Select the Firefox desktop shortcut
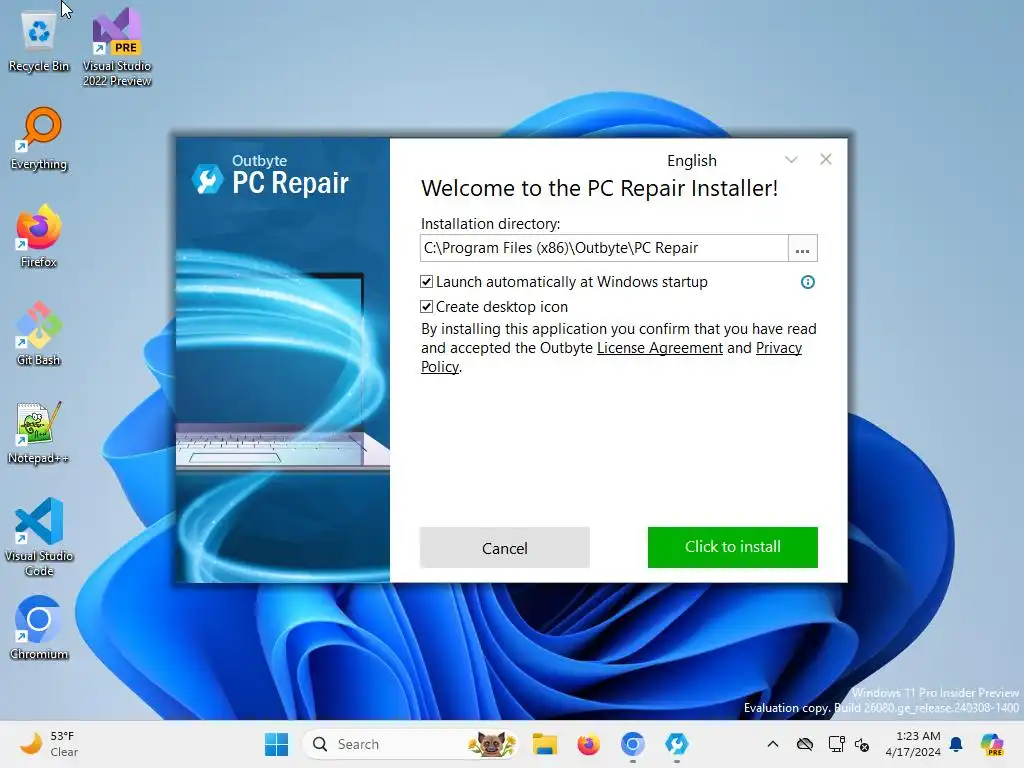Screen dimensions: 1024x768 [x=39, y=236]
